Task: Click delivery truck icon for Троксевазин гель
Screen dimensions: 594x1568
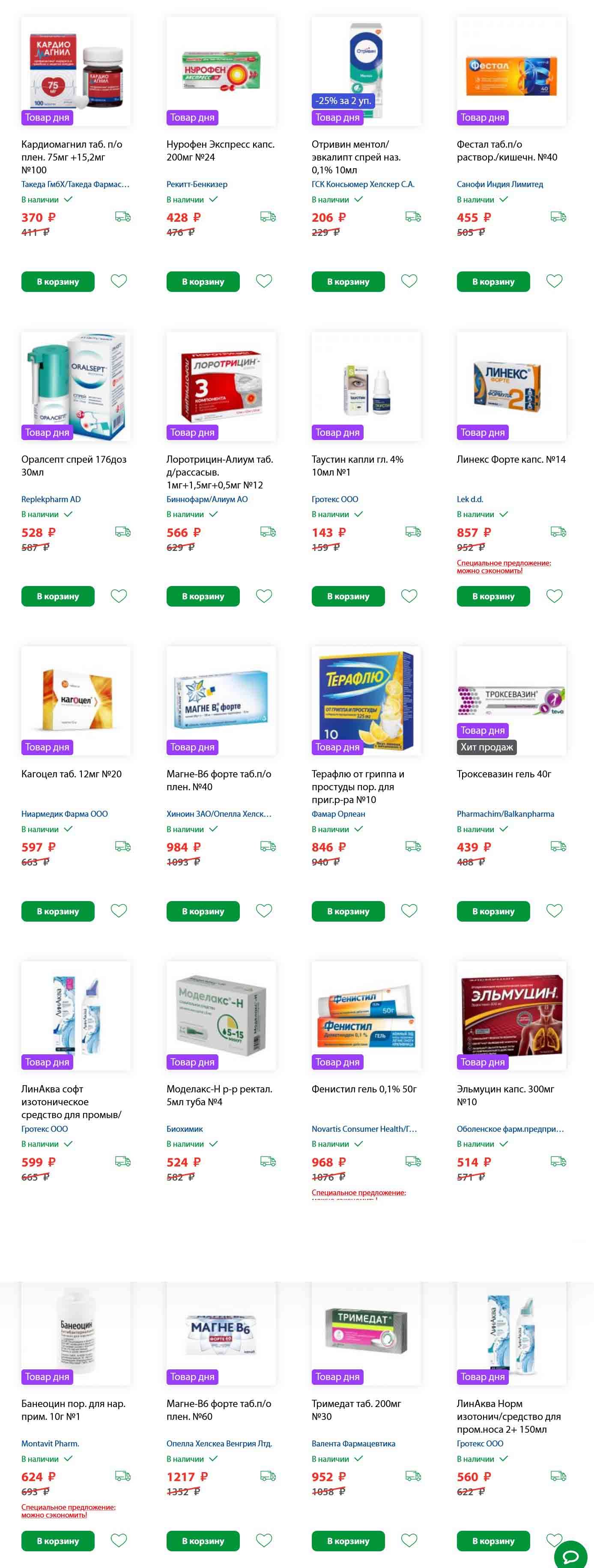Action: coord(558,846)
